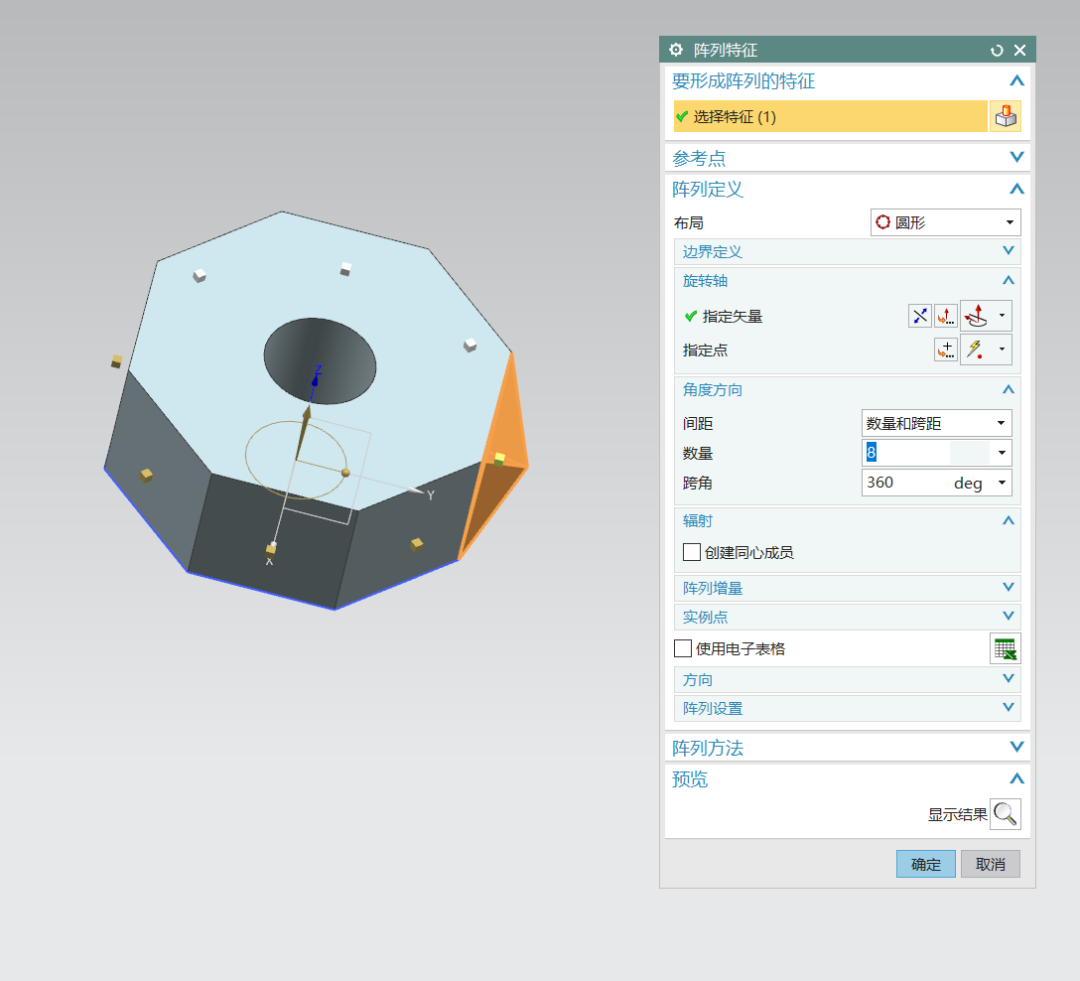1080x981 pixels.
Task: Open the vector dialog for 指定矢量
Action: click(x=946, y=315)
